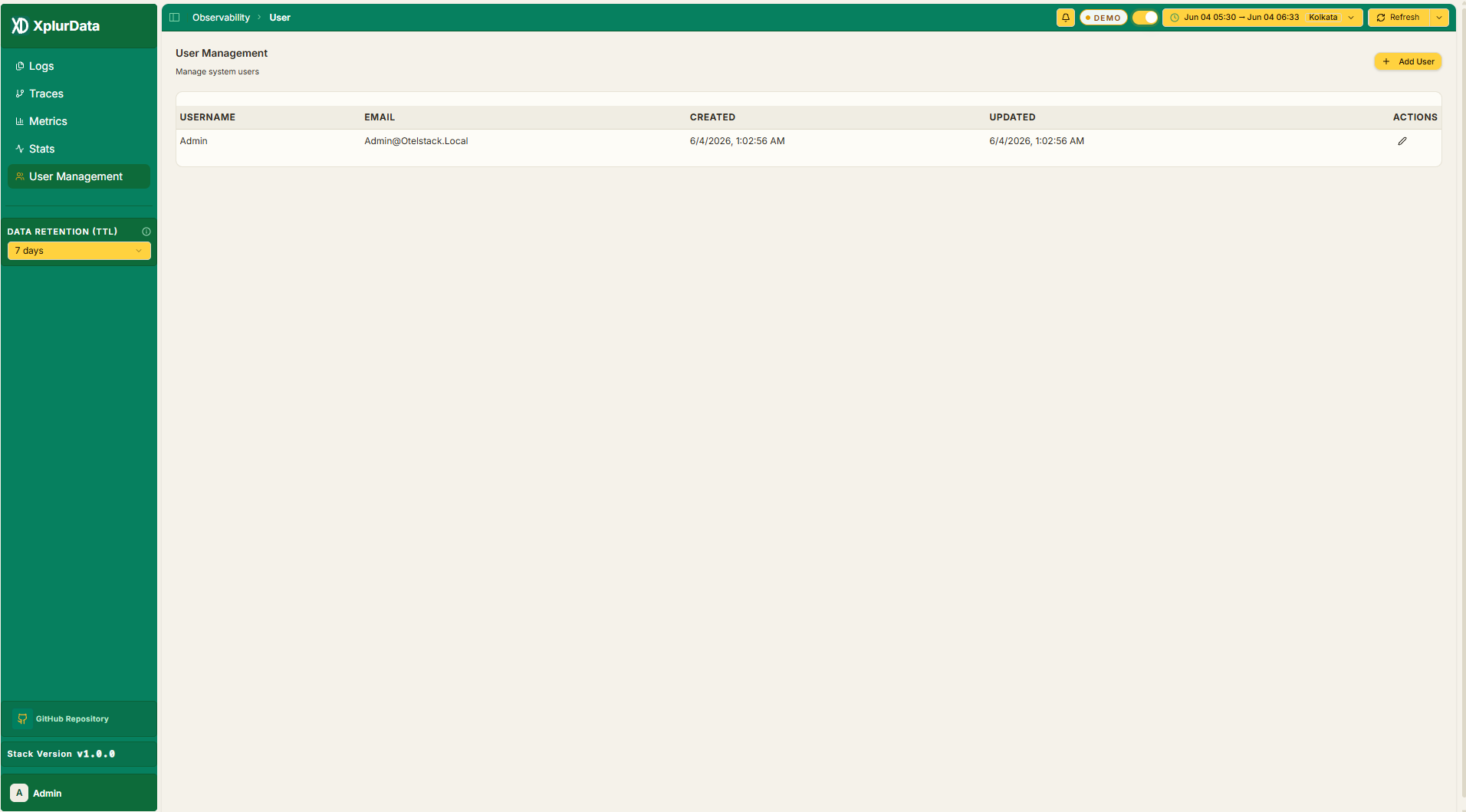Image resolution: width=1466 pixels, height=812 pixels.
Task: Click the DATA RETENTION (TTL) label
Action: coord(62,232)
